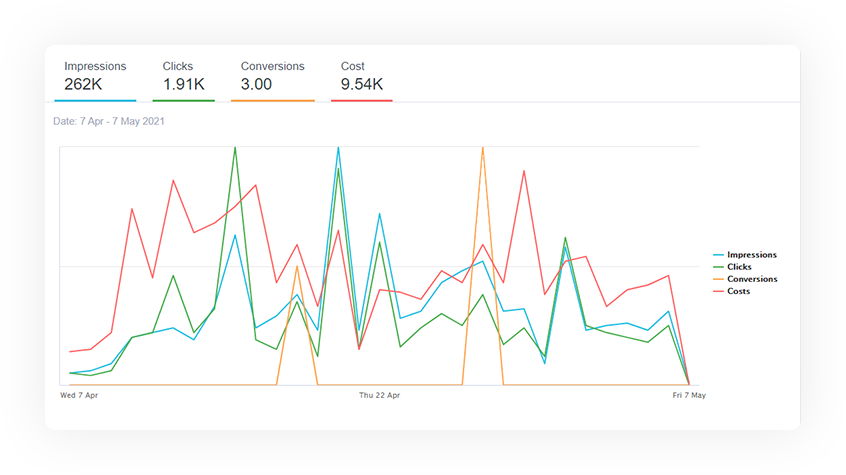This screenshot has height=475, width=846.
Task: Select the Impressions metric tab
Action: tap(95, 76)
